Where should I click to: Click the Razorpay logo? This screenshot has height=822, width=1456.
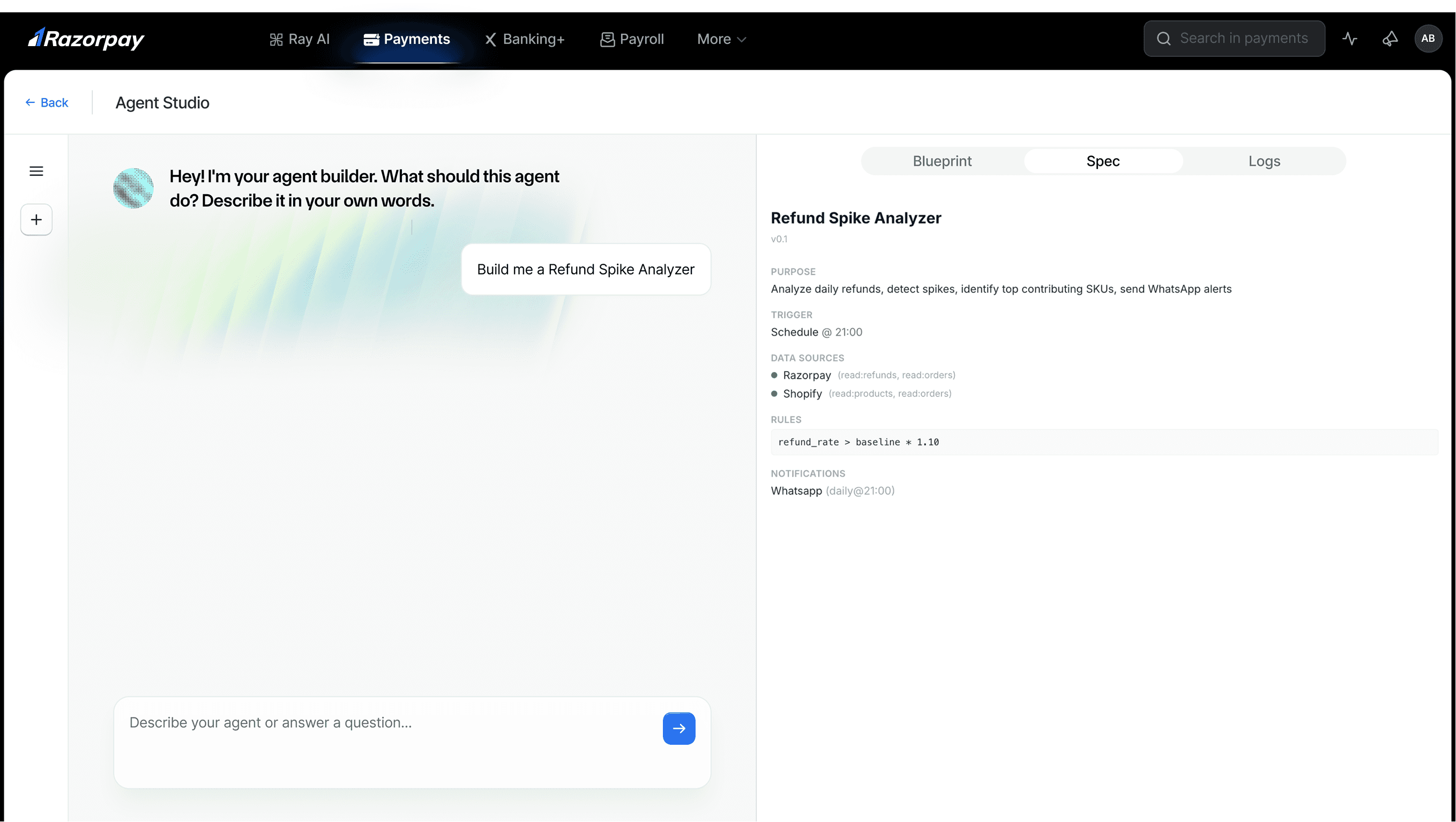(x=86, y=39)
